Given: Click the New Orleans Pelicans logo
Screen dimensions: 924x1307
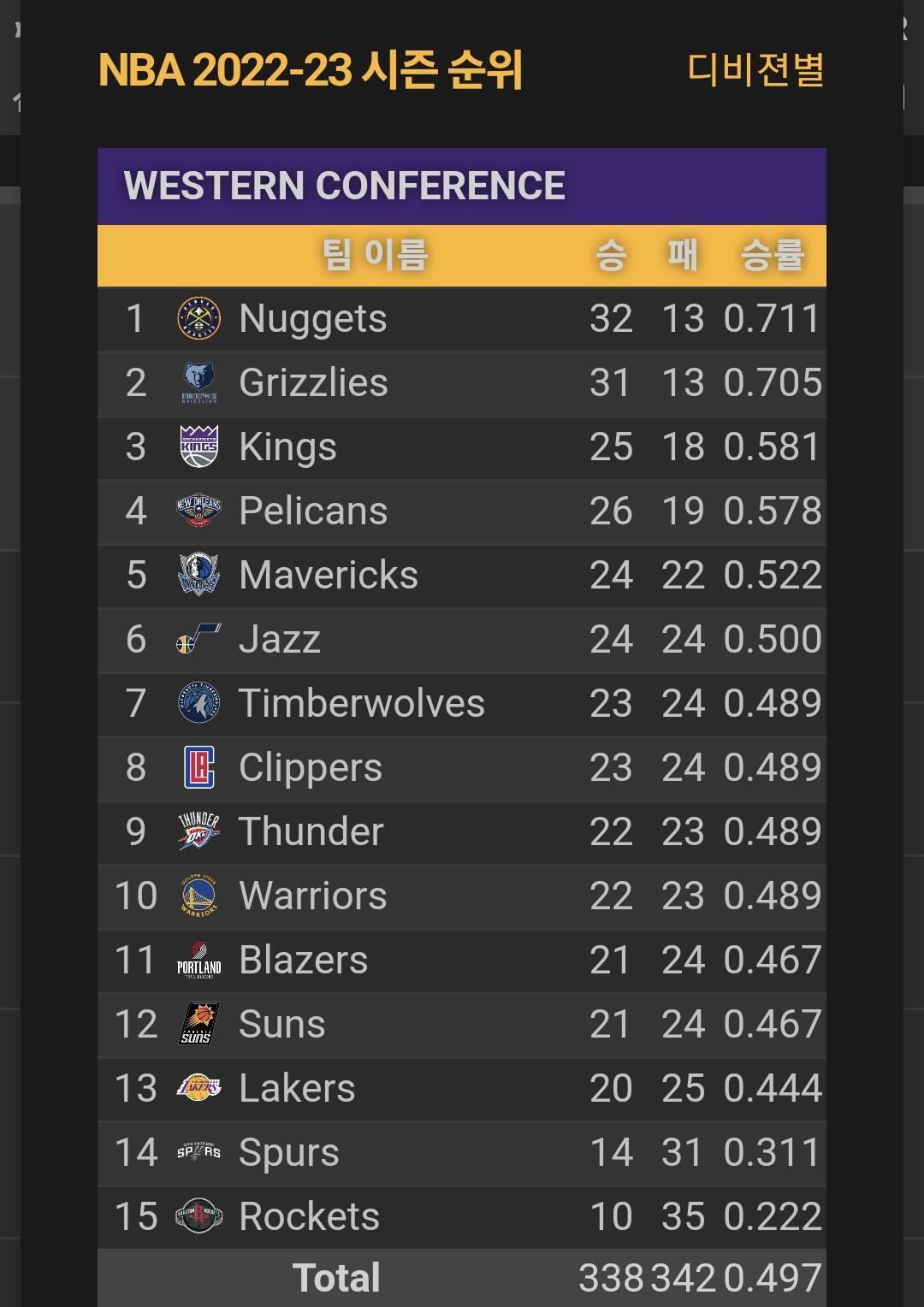Looking at the screenshot, I should 198,511.
